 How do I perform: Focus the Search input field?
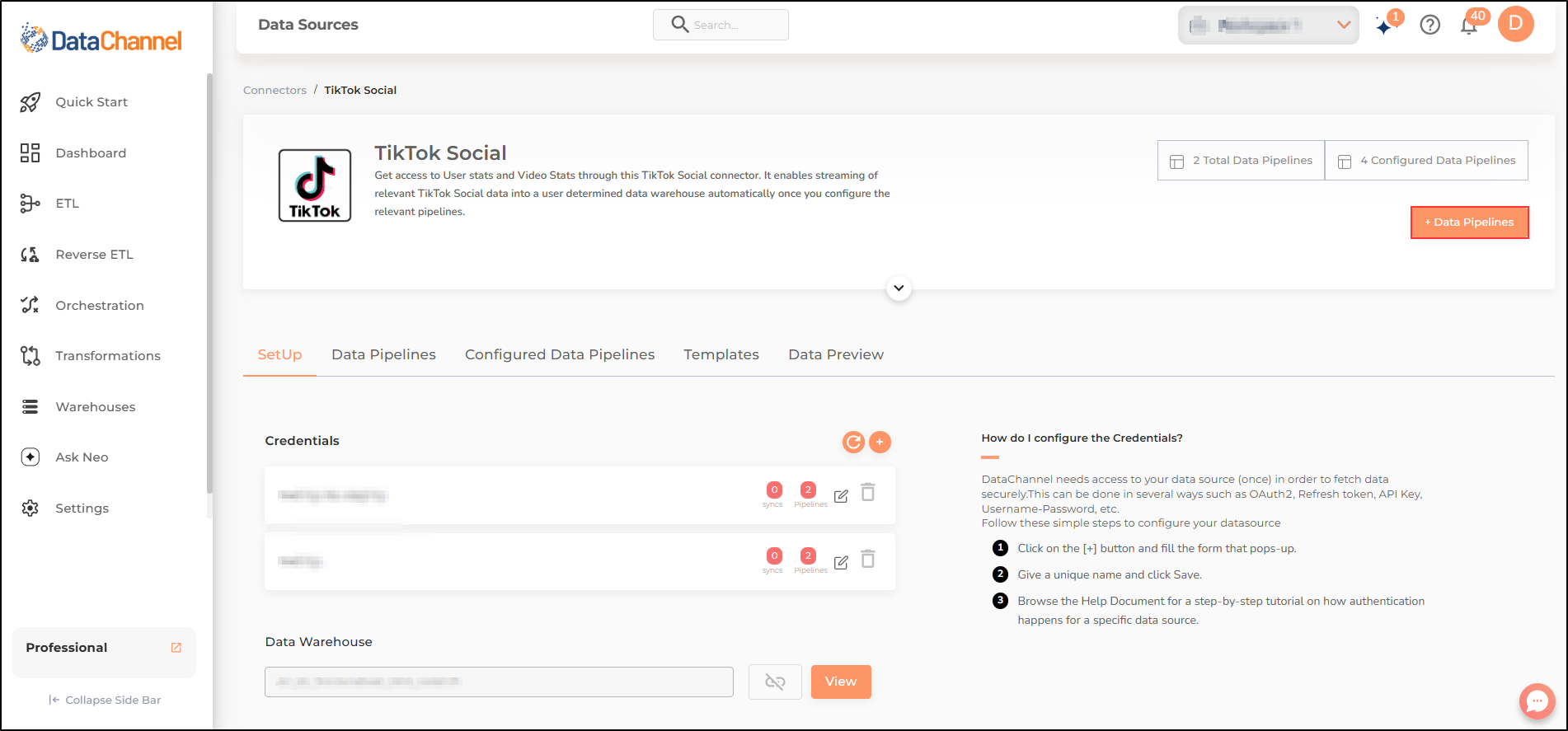point(721,25)
